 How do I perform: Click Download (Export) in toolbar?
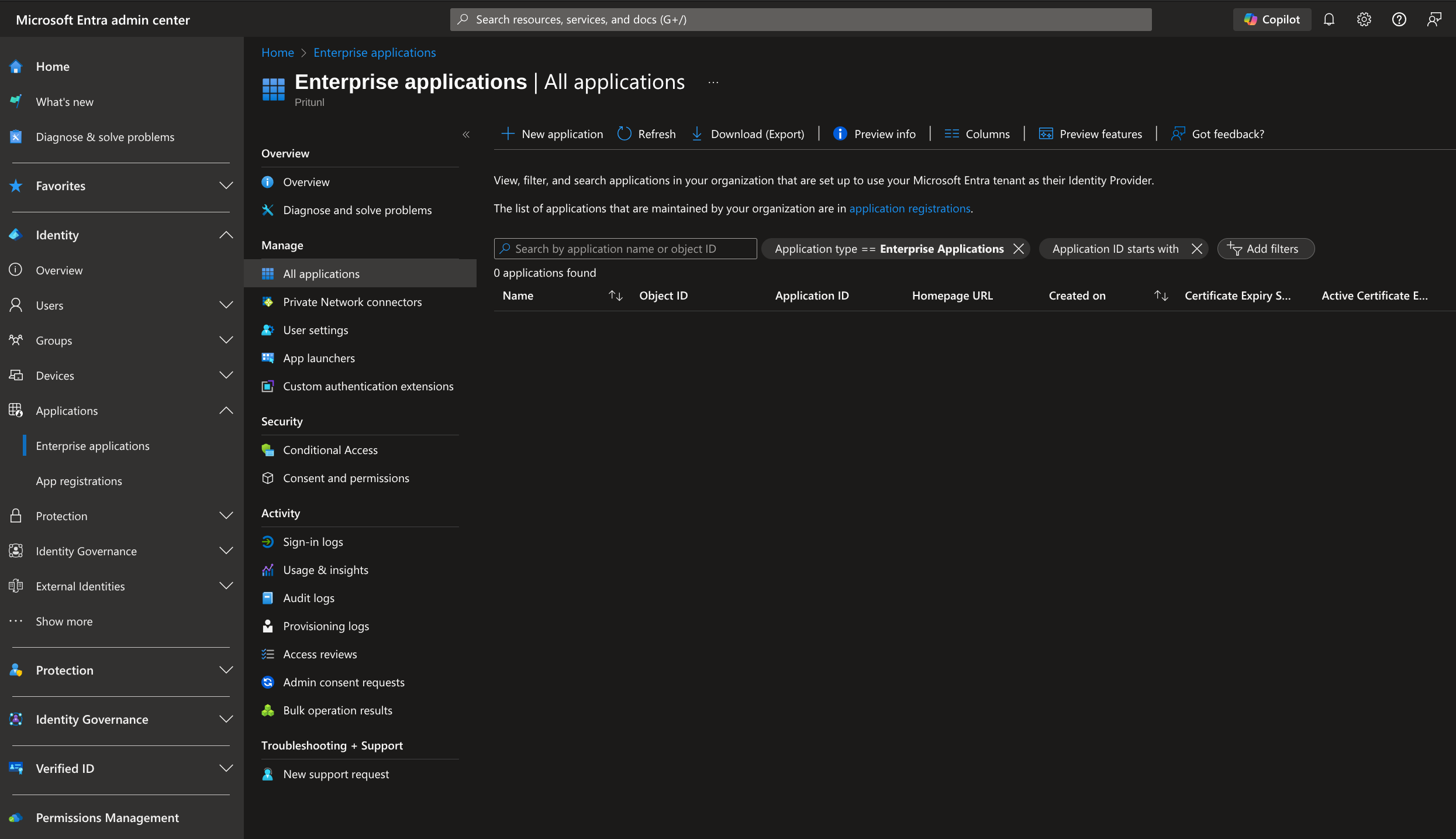[x=748, y=134]
